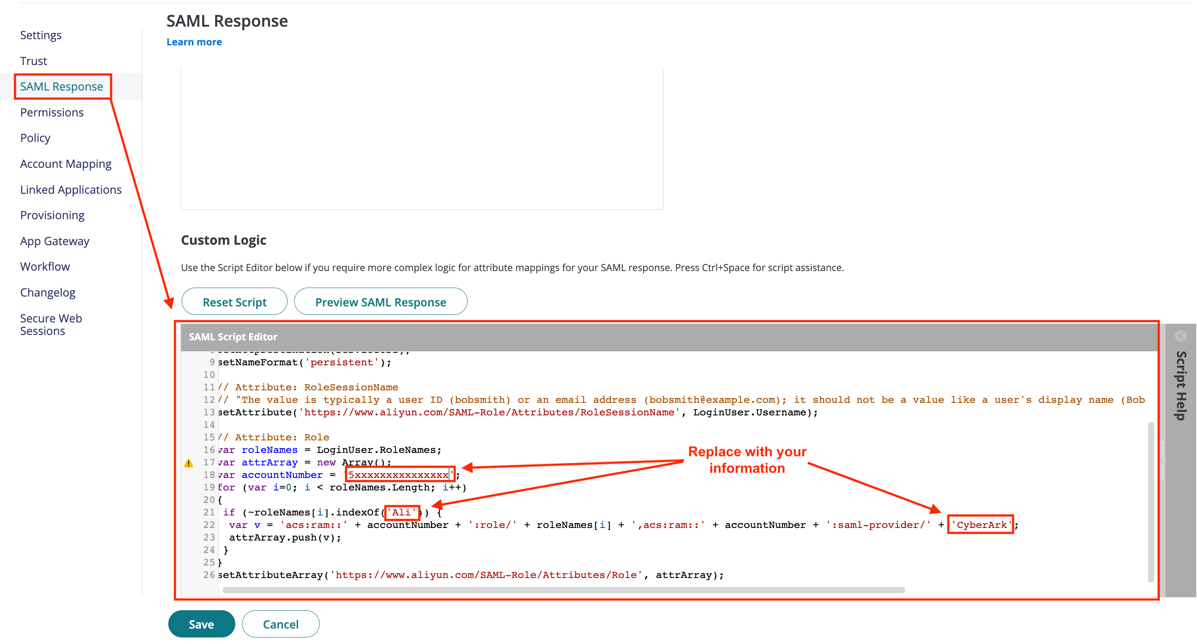Save the SAML Response changes

[202, 624]
